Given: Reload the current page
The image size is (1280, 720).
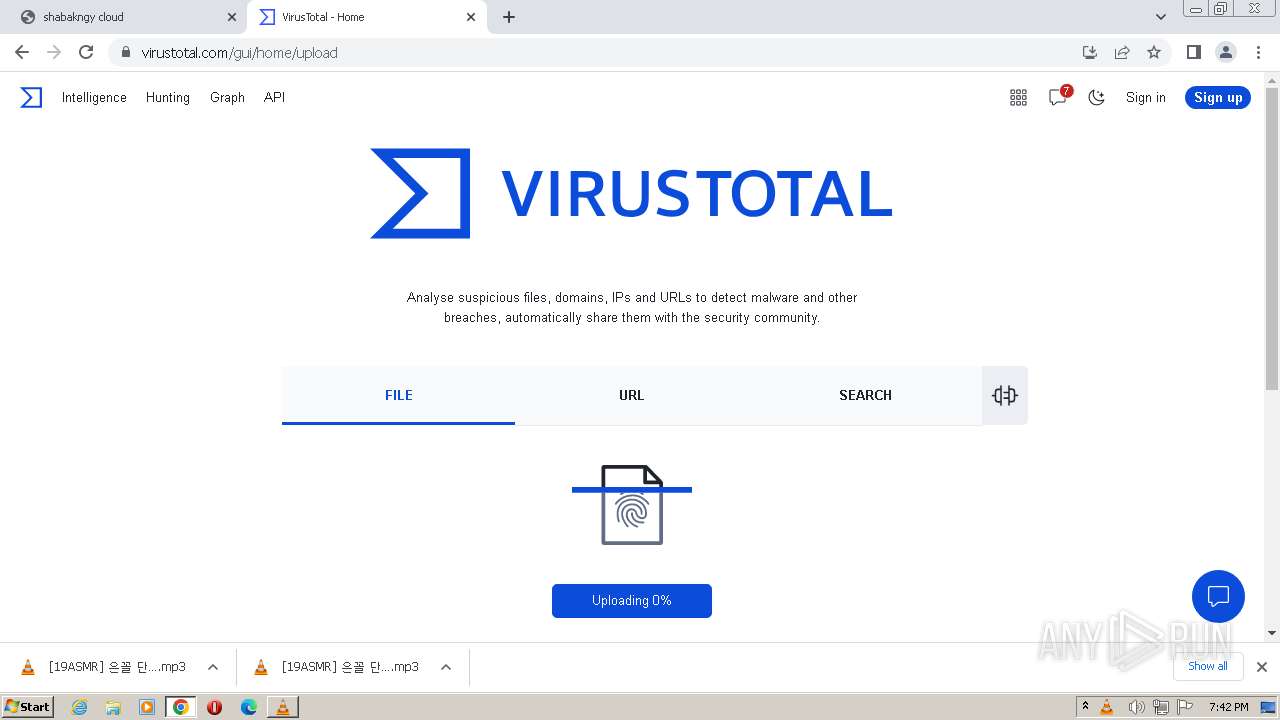Looking at the screenshot, I should (x=86, y=52).
